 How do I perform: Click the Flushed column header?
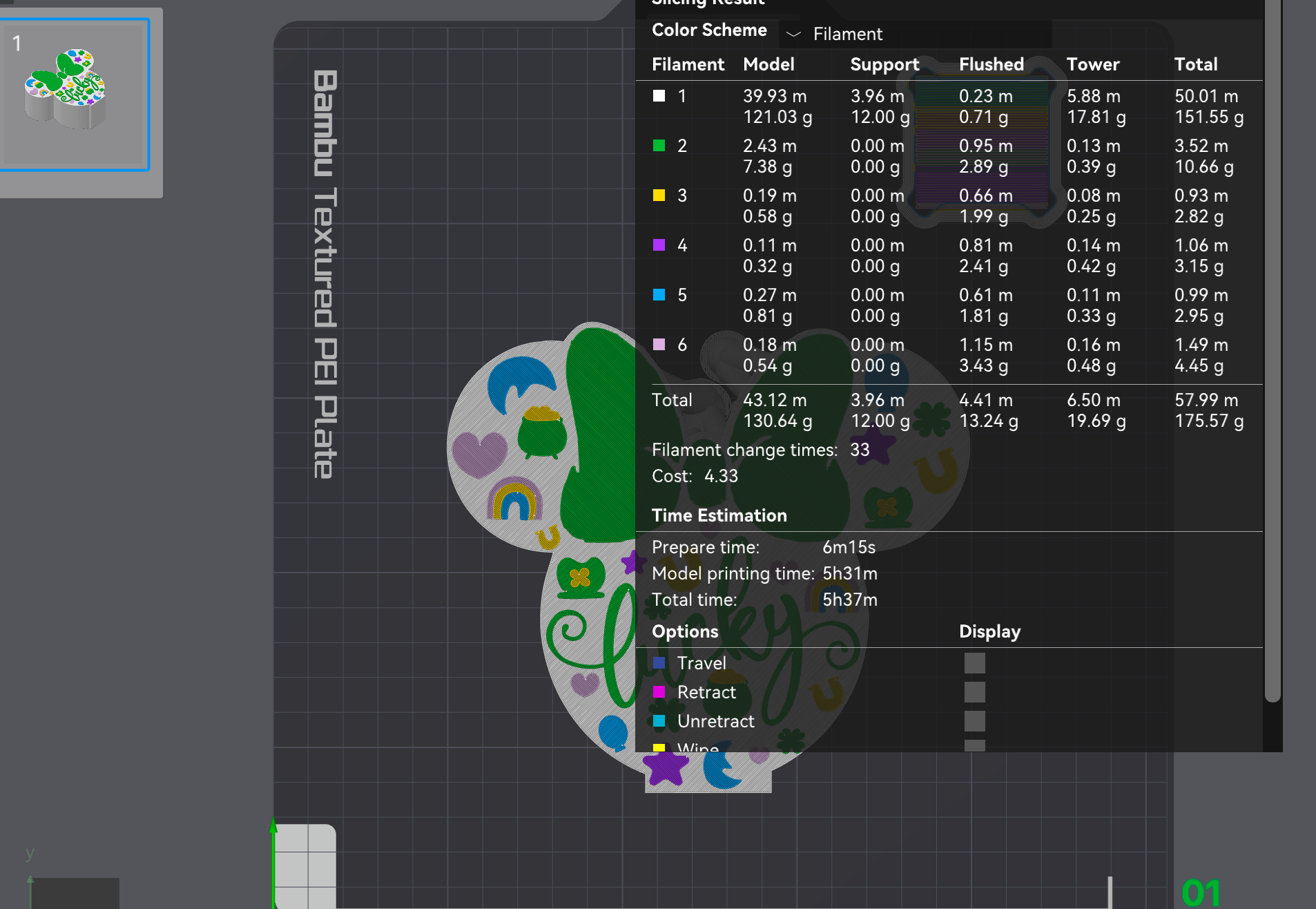[991, 64]
